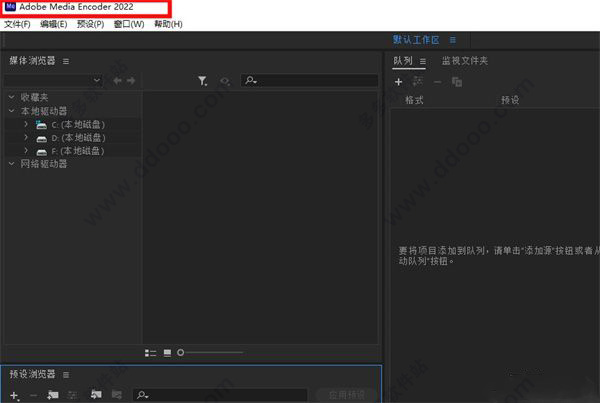Click the 格式 column header
Screen dimensions: 600x403
(414, 100)
